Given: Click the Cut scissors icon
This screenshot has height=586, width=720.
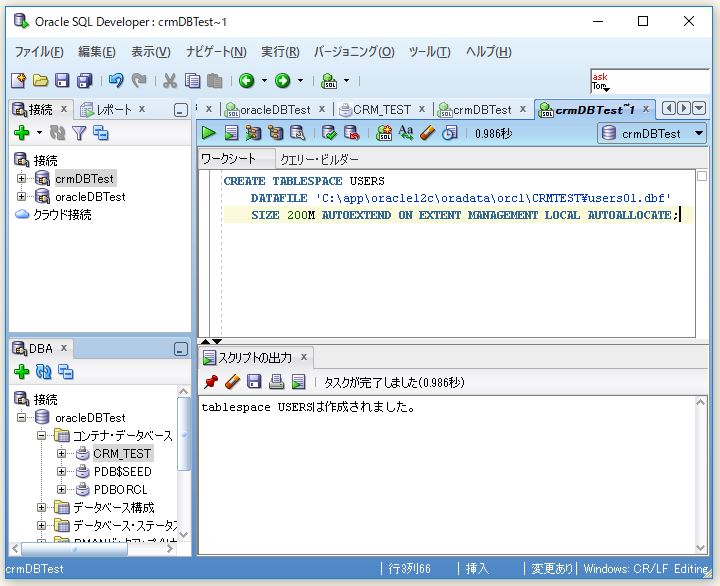Looking at the screenshot, I should pos(169,81).
